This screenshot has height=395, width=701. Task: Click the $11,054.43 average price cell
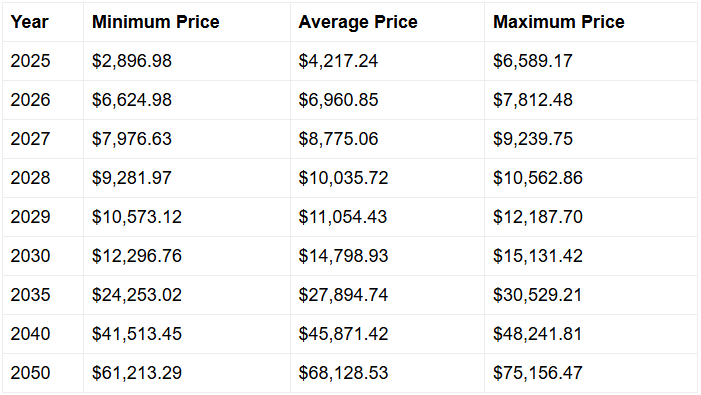388,217
